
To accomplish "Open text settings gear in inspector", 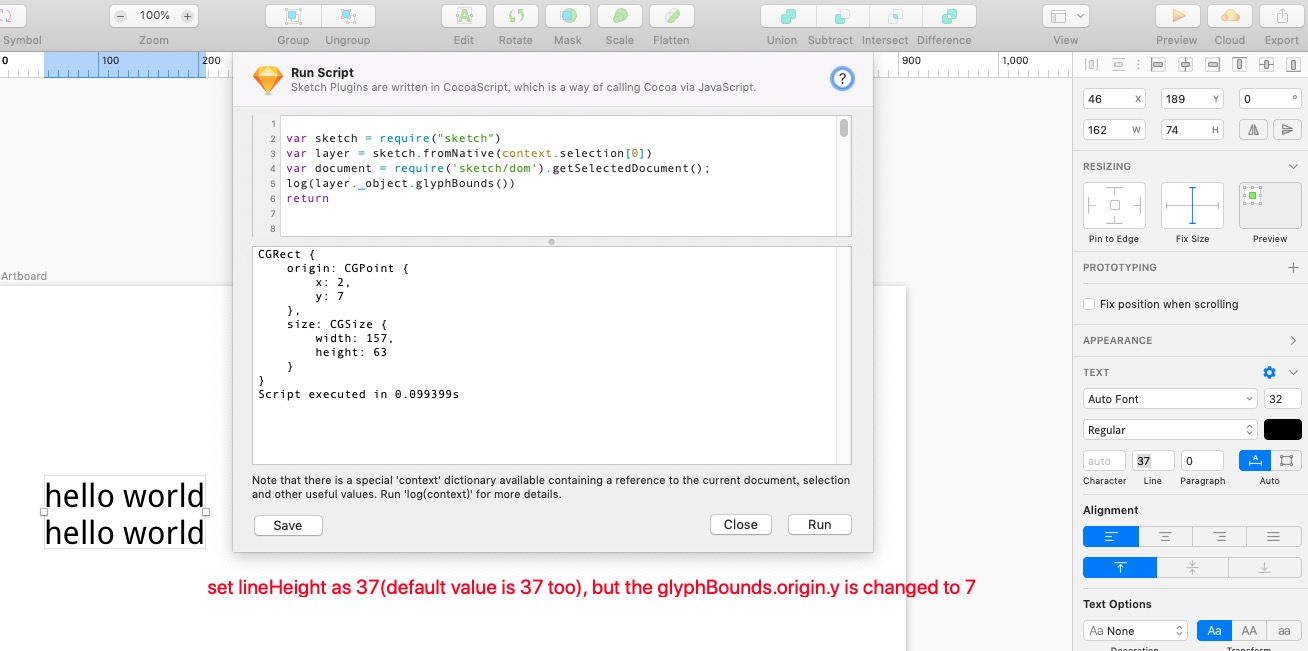I will pyautogui.click(x=1269, y=372).
